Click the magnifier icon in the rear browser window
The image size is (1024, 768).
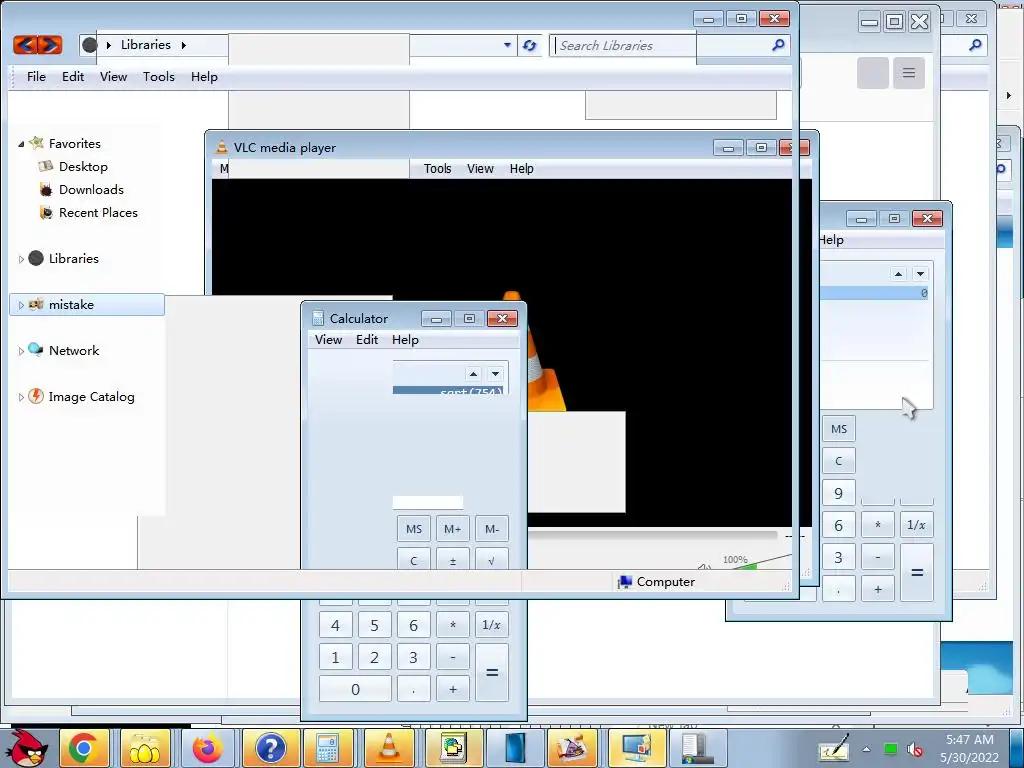(975, 45)
